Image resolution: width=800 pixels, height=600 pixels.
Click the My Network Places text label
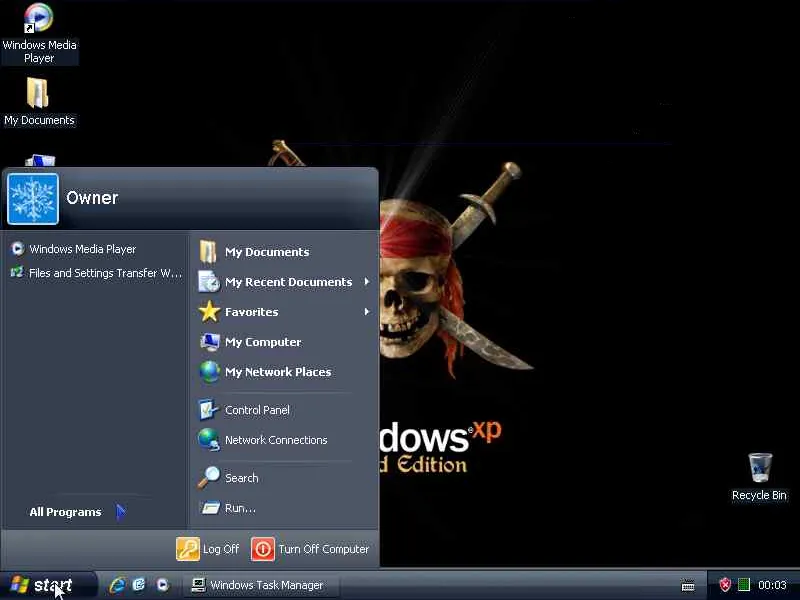coord(278,372)
